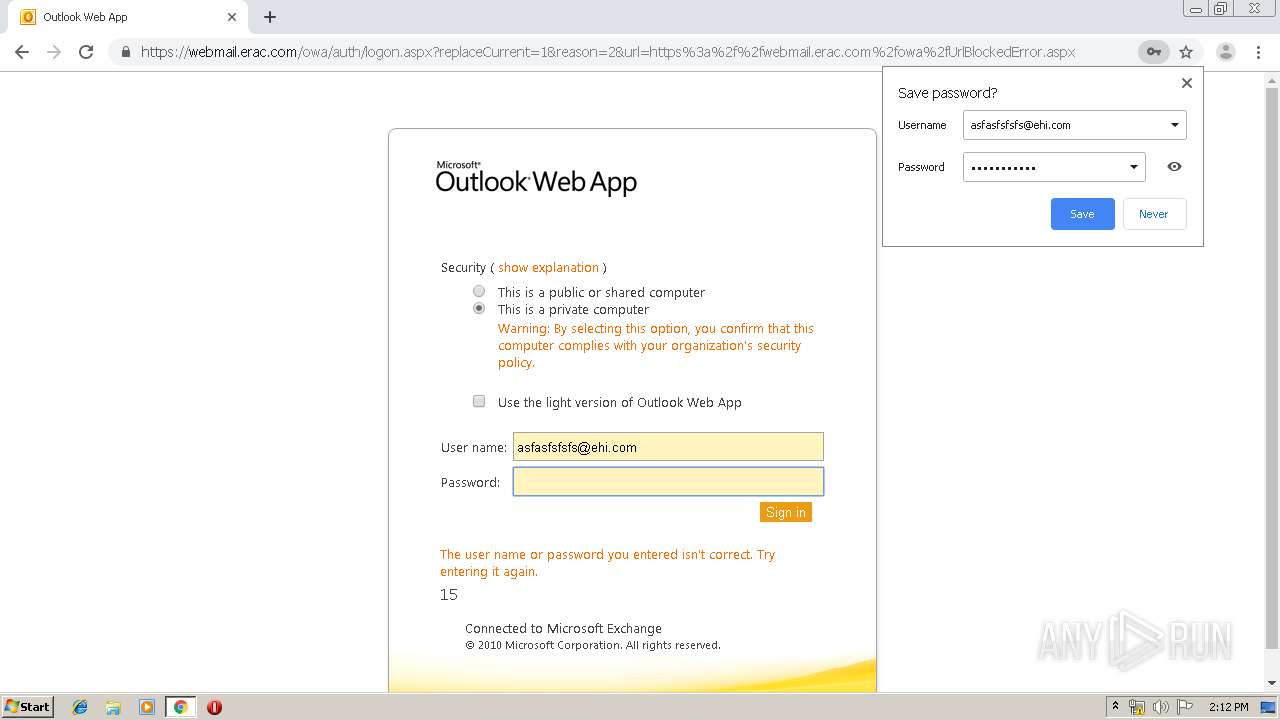The width and height of the screenshot is (1280, 720).
Task: Show password with eye icon
Action: [x=1174, y=167]
